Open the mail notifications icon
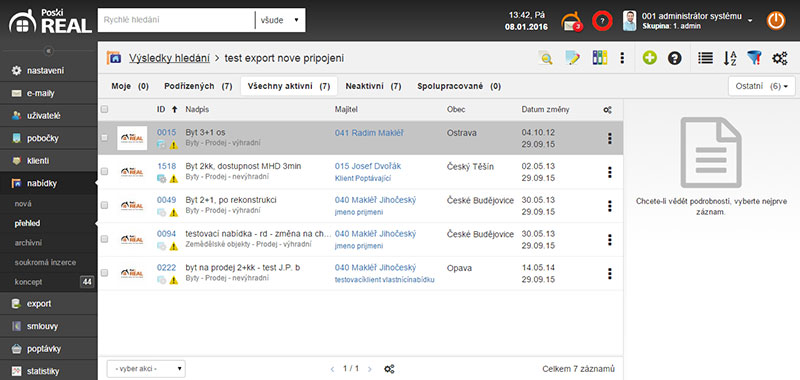 [571, 21]
